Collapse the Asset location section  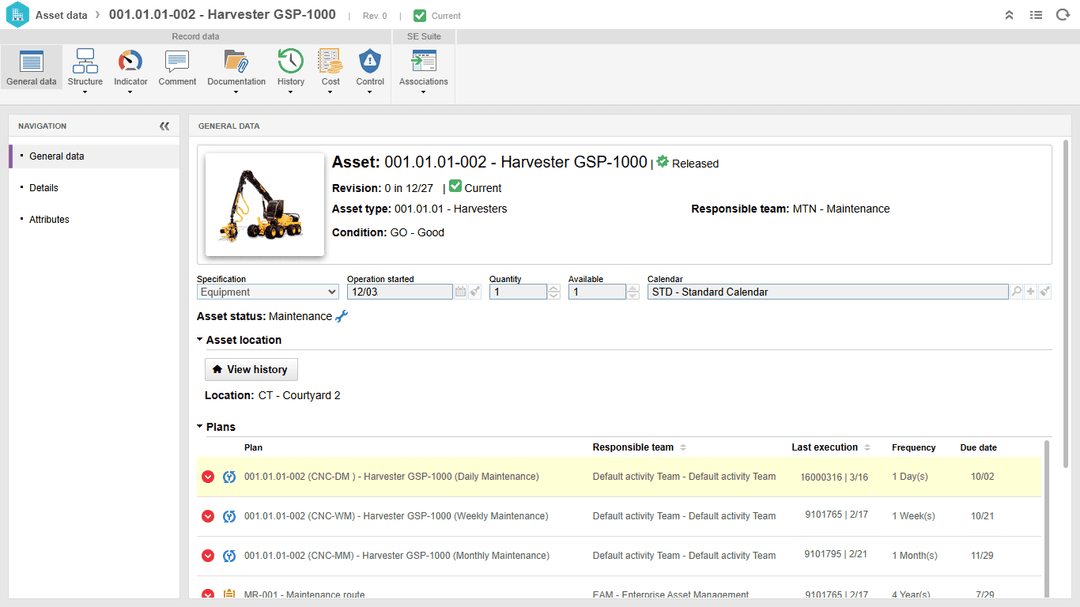click(x=200, y=340)
